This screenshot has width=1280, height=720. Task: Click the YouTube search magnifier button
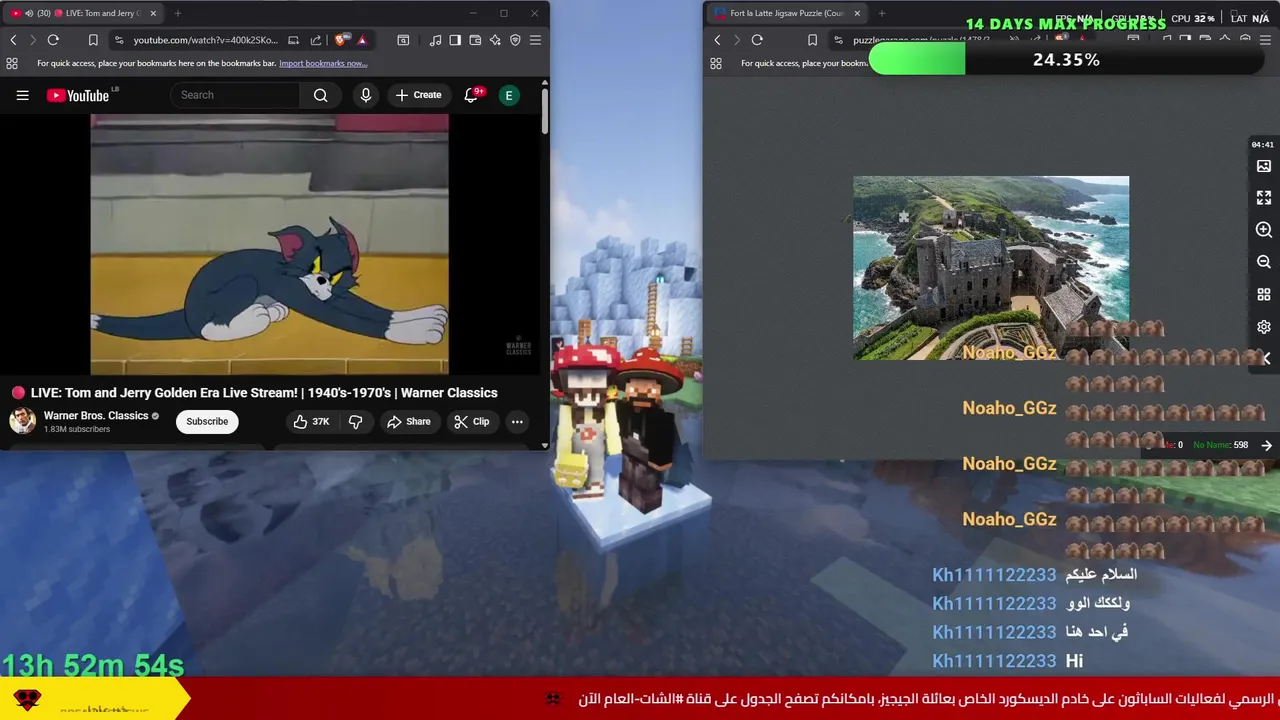pos(320,95)
